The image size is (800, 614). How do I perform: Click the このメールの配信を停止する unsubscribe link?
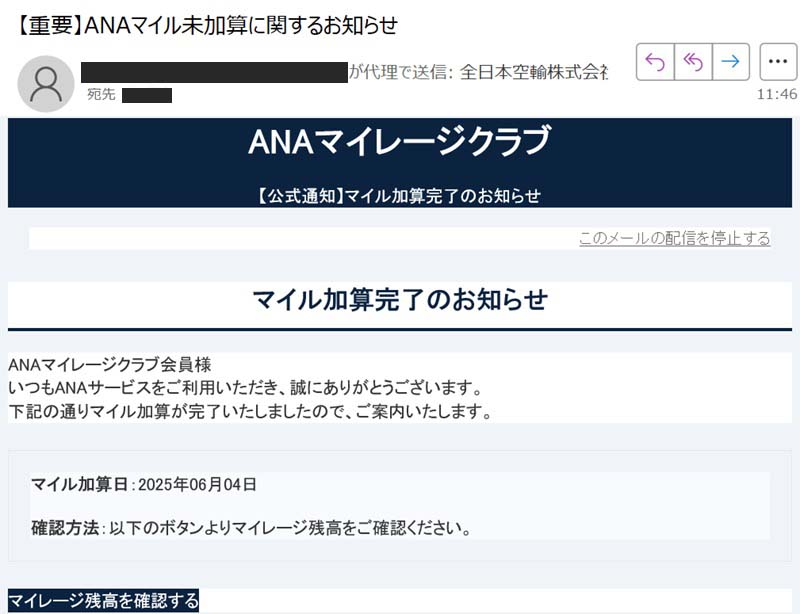point(674,238)
